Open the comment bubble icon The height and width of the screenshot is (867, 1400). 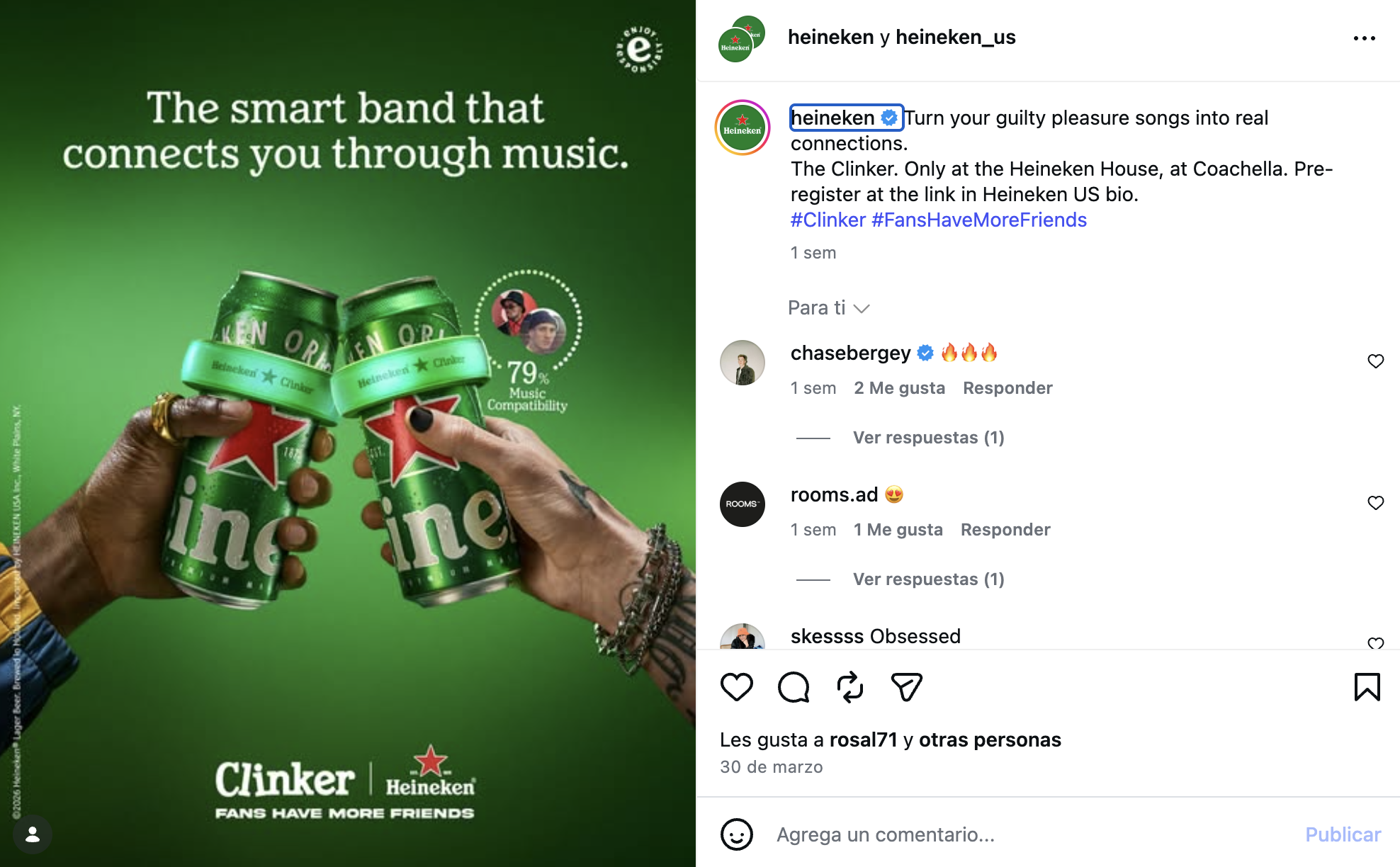(x=794, y=687)
